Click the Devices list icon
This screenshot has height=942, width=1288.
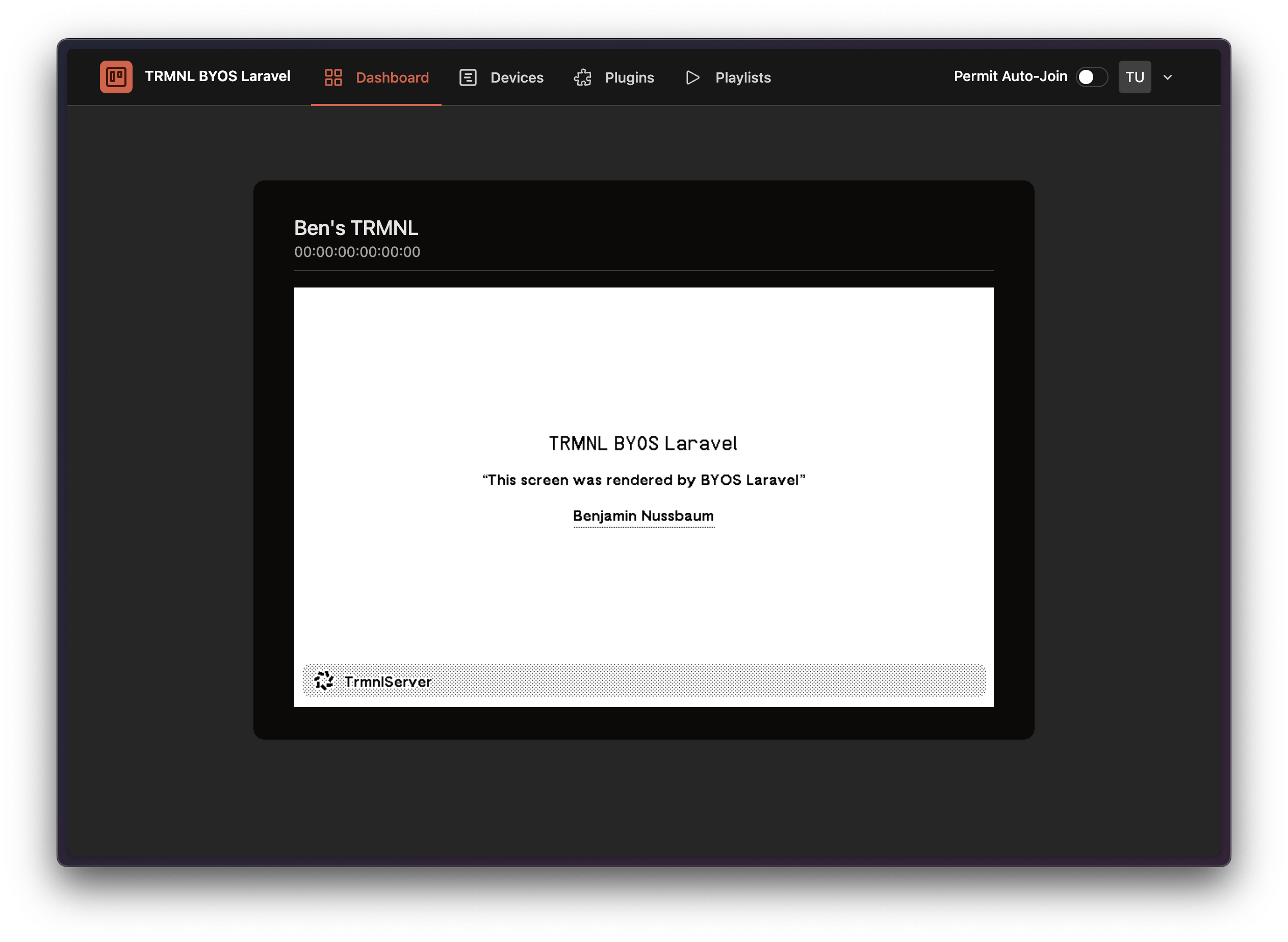coord(468,77)
